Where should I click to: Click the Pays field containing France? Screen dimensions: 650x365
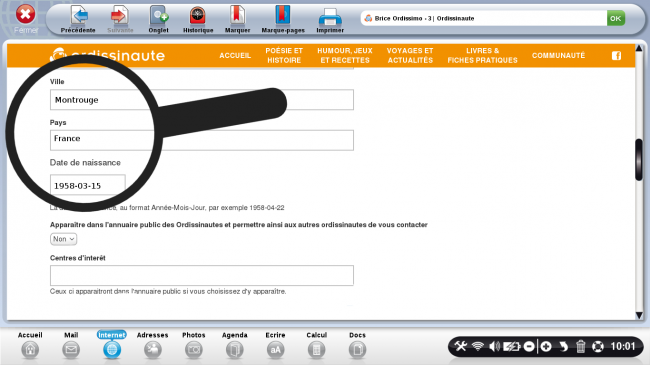[202, 140]
